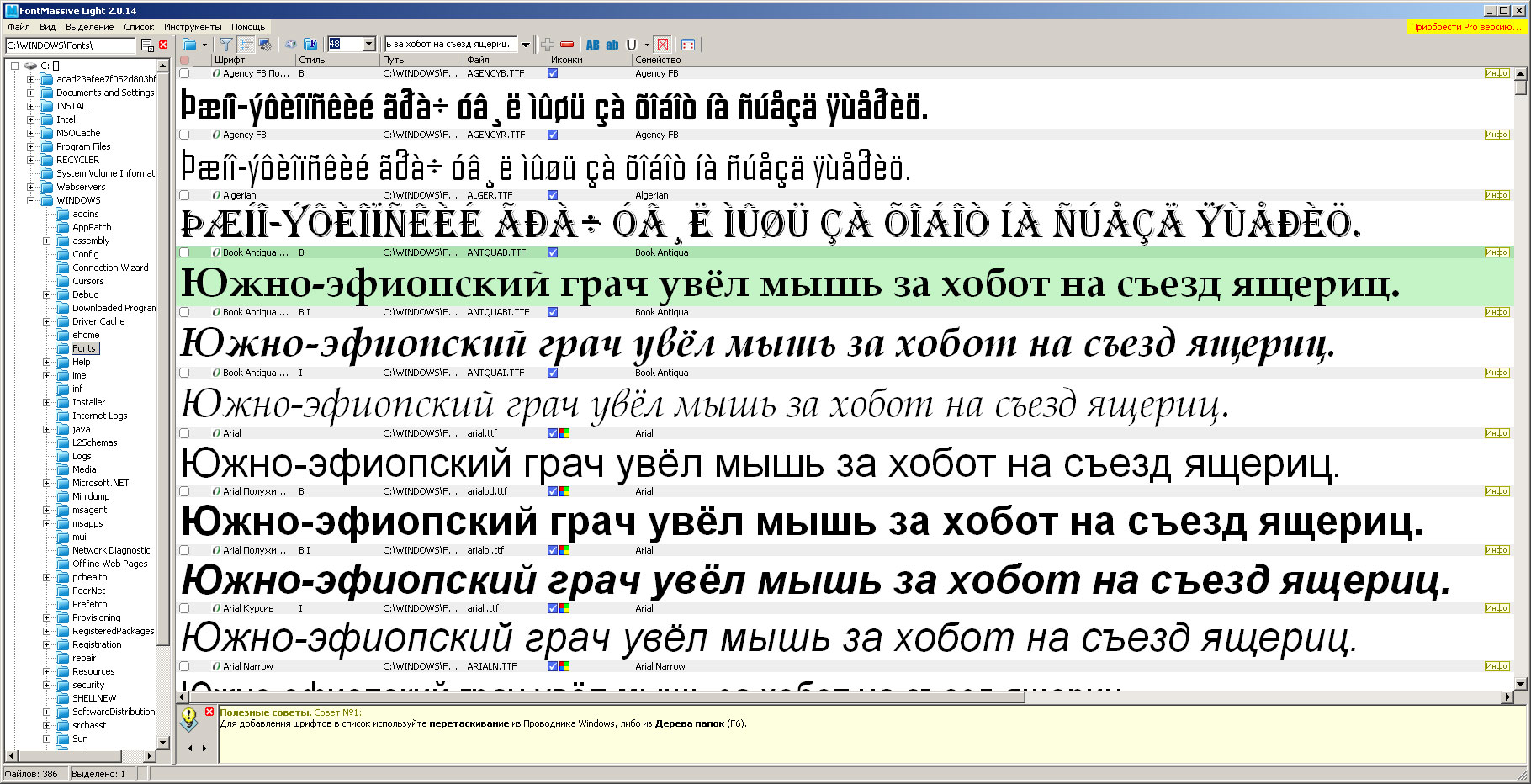This screenshot has height=784, width=1531.
Task: Check the selection box for Arial regular
Action: [184, 433]
